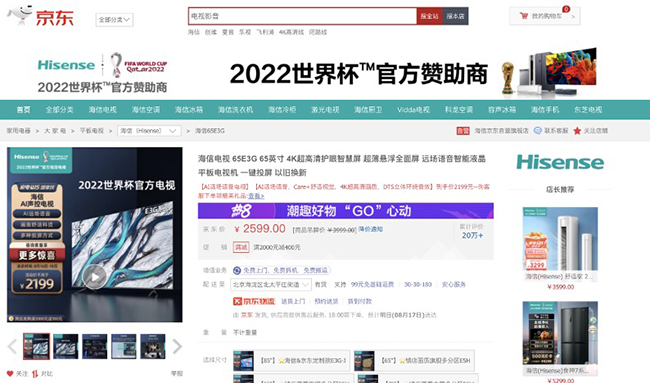Open recommended air conditioner ¥3599 product
The height and width of the screenshot is (383, 650).
(x=560, y=248)
